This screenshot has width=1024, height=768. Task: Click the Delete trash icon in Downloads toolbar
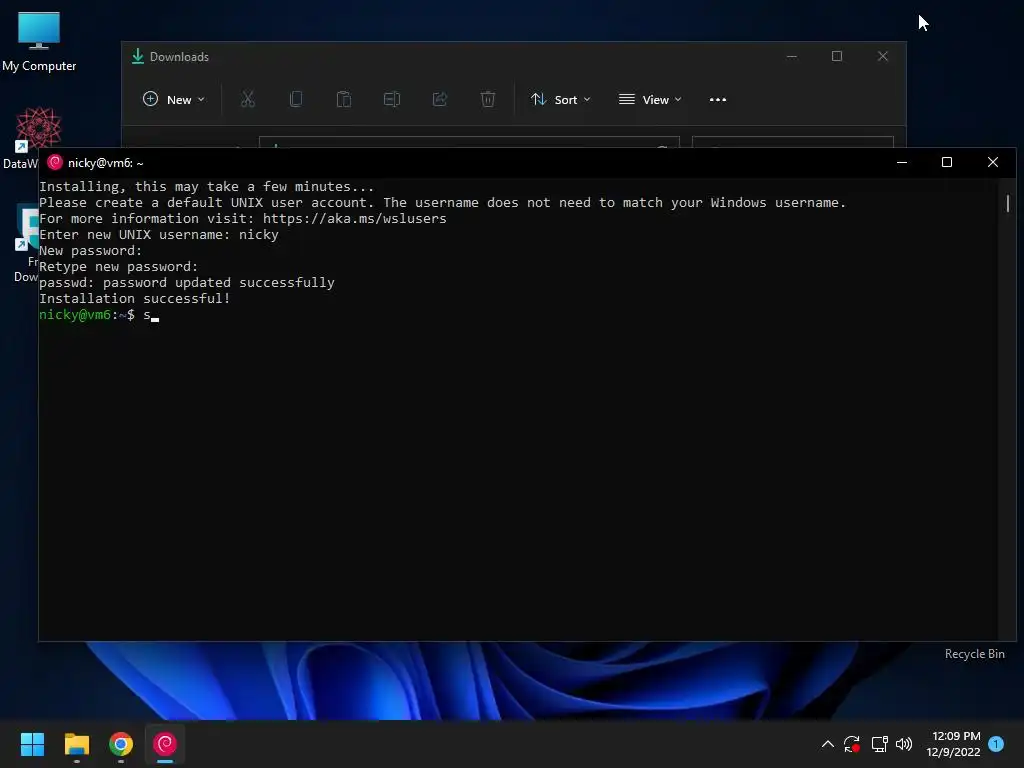pyautogui.click(x=488, y=99)
